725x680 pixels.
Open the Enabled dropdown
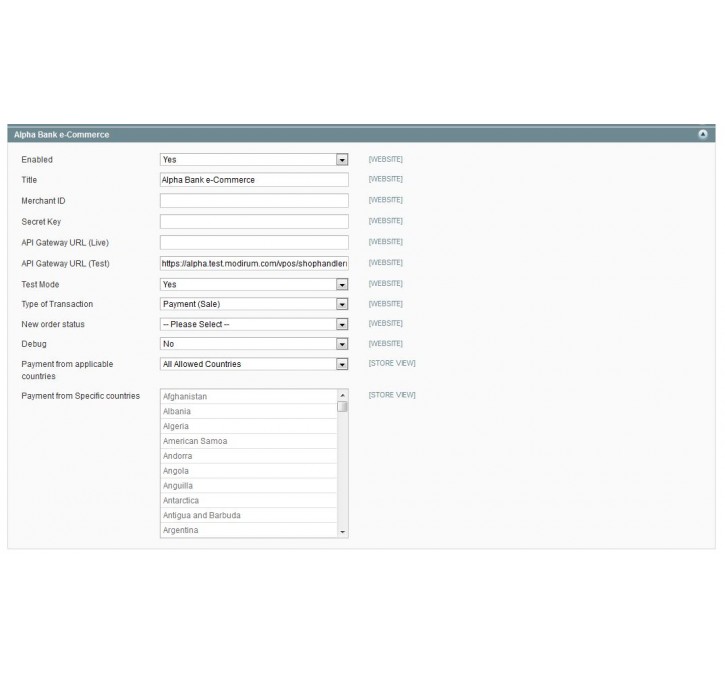254,159
